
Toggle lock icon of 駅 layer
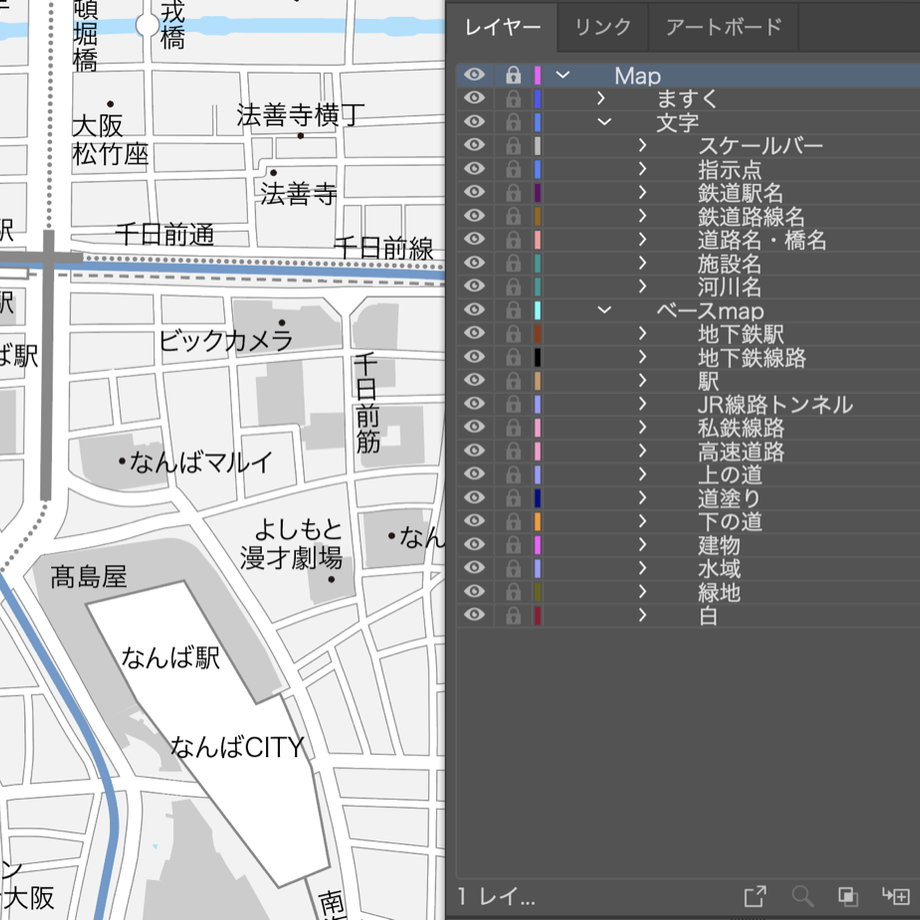[x=513, y=380]
